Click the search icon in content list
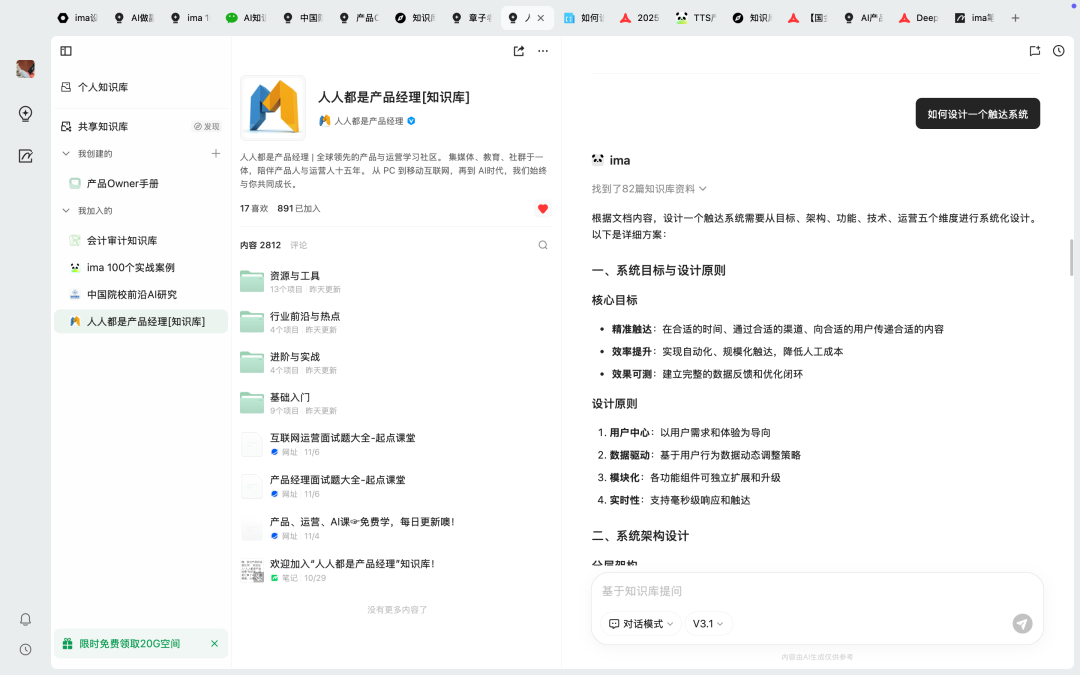Viewport: 1080px width, 675px height. click(543, 245)
